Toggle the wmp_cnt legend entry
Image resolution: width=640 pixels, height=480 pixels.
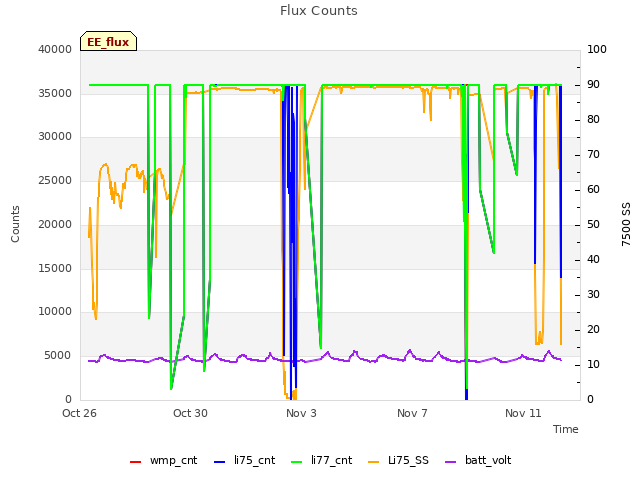coord(163,461)
